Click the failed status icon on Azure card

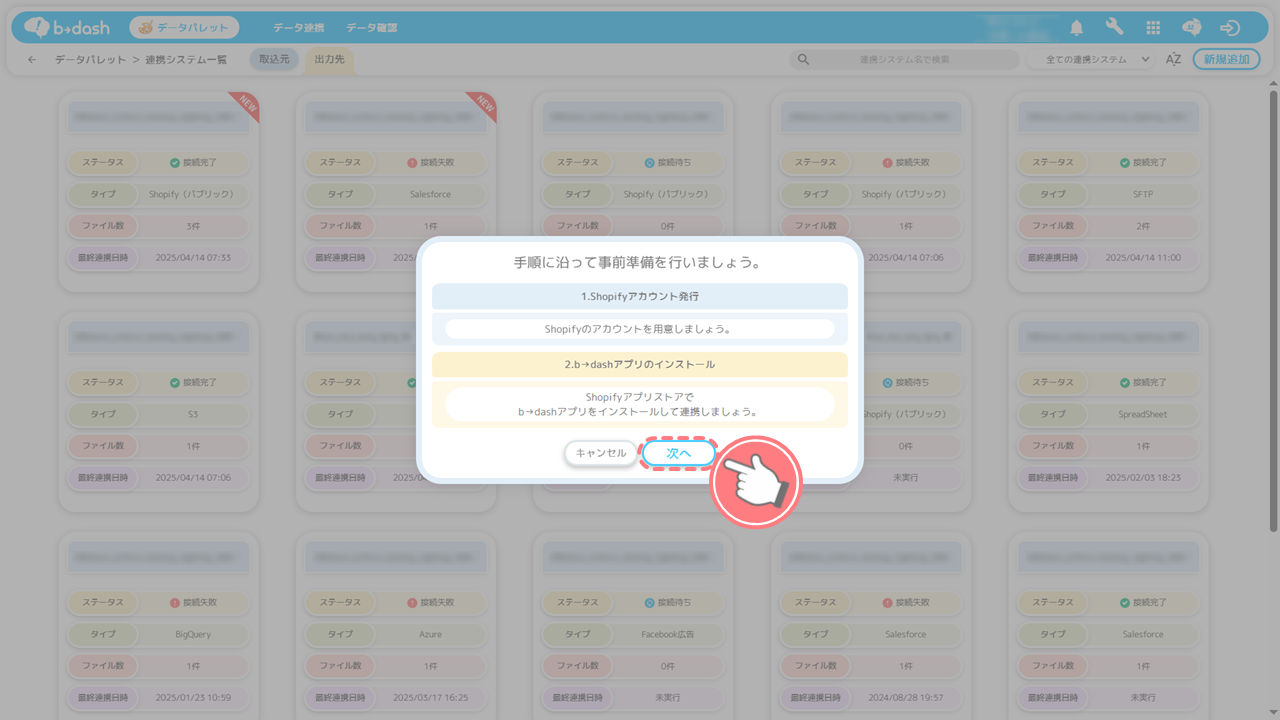click(x=412, y=603)
